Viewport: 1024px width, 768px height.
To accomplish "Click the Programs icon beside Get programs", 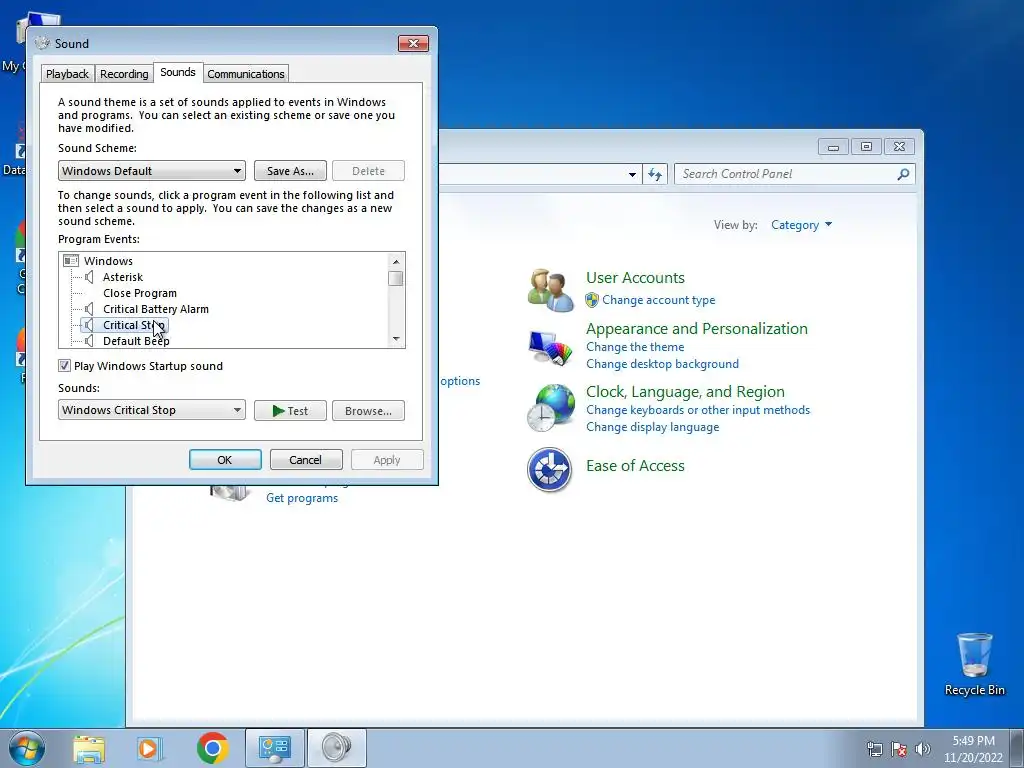I will (229, 492).
